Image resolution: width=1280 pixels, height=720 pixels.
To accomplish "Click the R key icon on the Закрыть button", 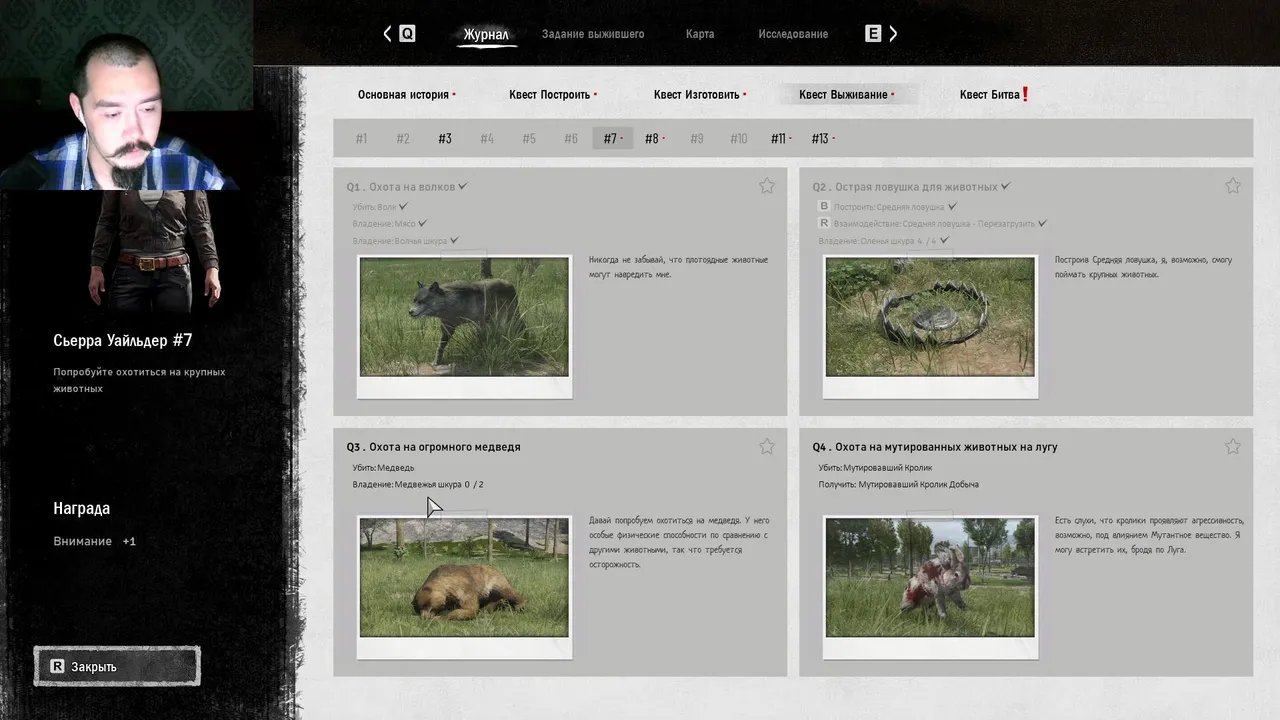I will [57, 666].
